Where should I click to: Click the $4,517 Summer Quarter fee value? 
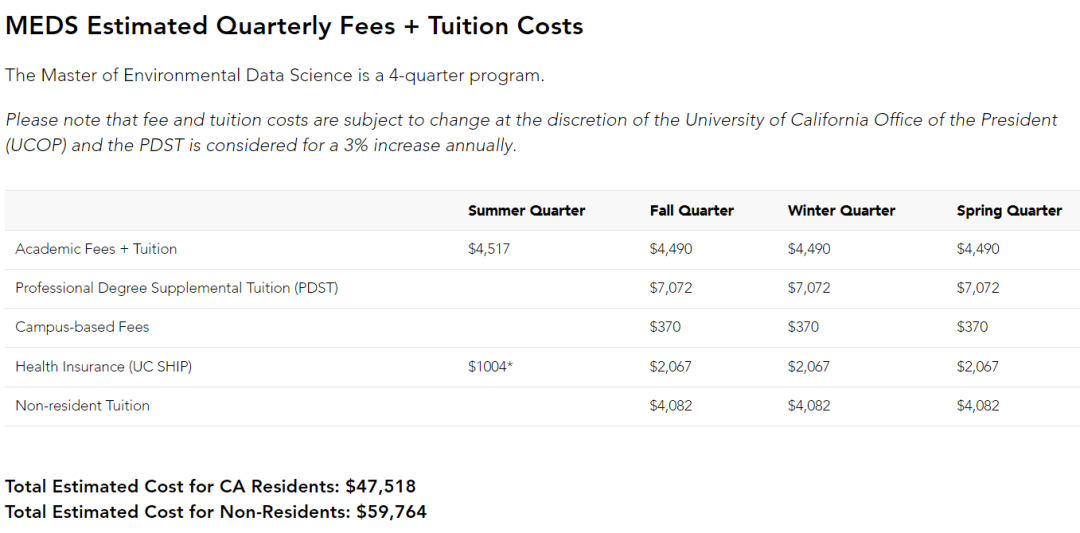point(488,249)
